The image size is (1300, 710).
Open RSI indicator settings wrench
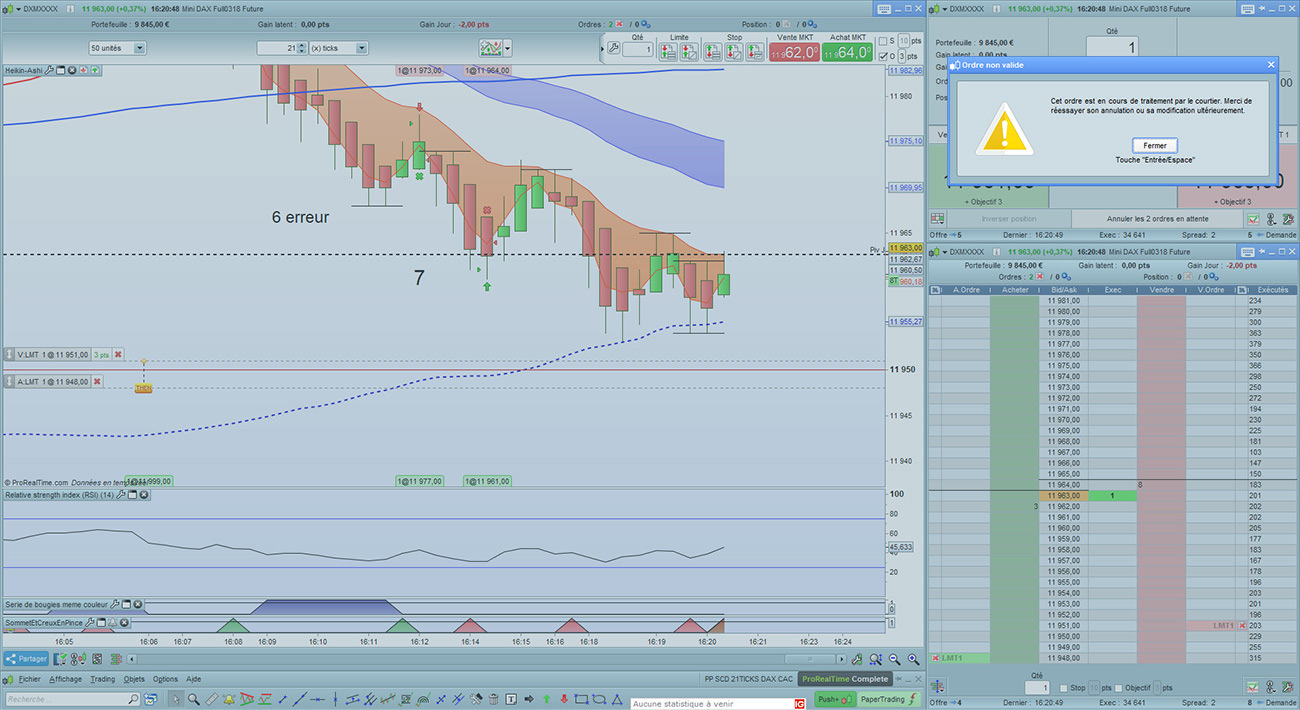(x=120, y=495)
